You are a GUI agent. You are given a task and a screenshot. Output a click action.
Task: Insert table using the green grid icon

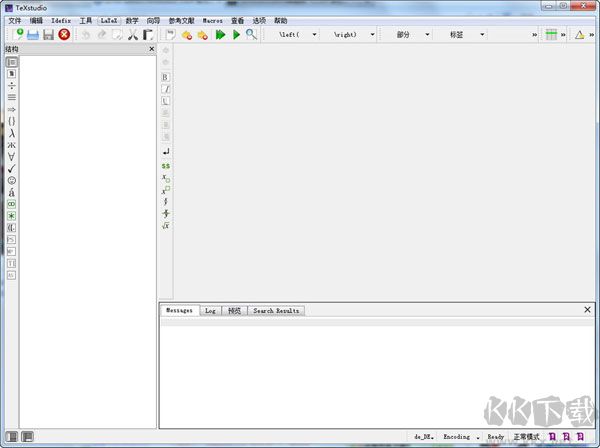click(551, 34)
